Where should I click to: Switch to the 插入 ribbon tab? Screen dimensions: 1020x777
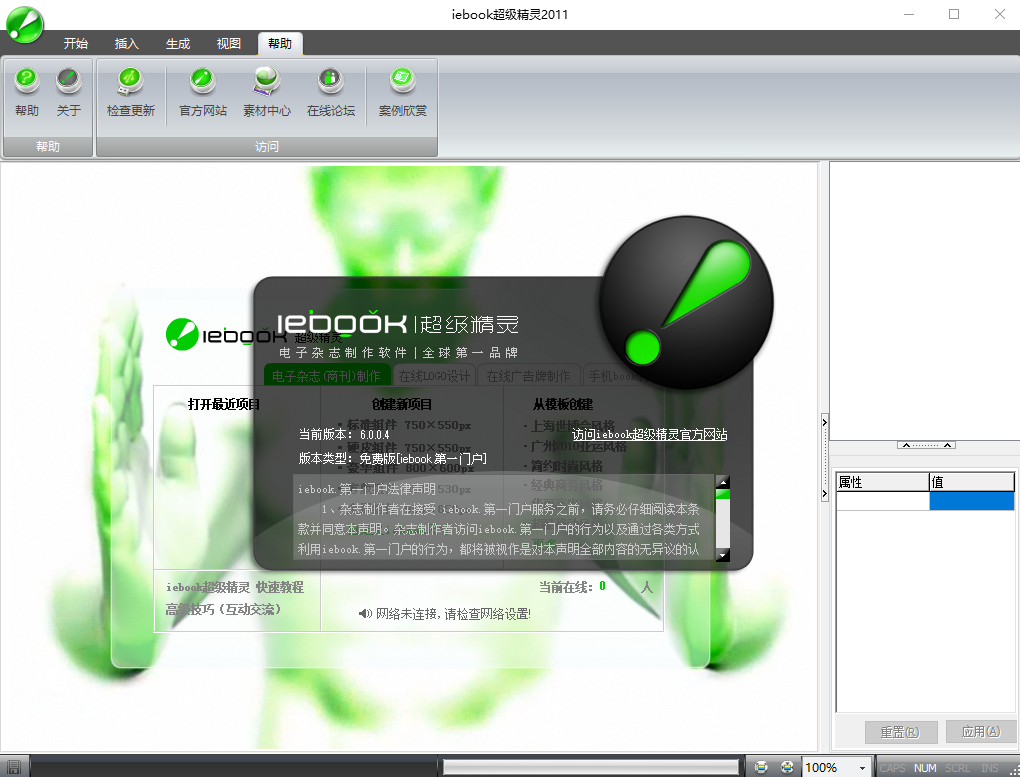[127, 44]
